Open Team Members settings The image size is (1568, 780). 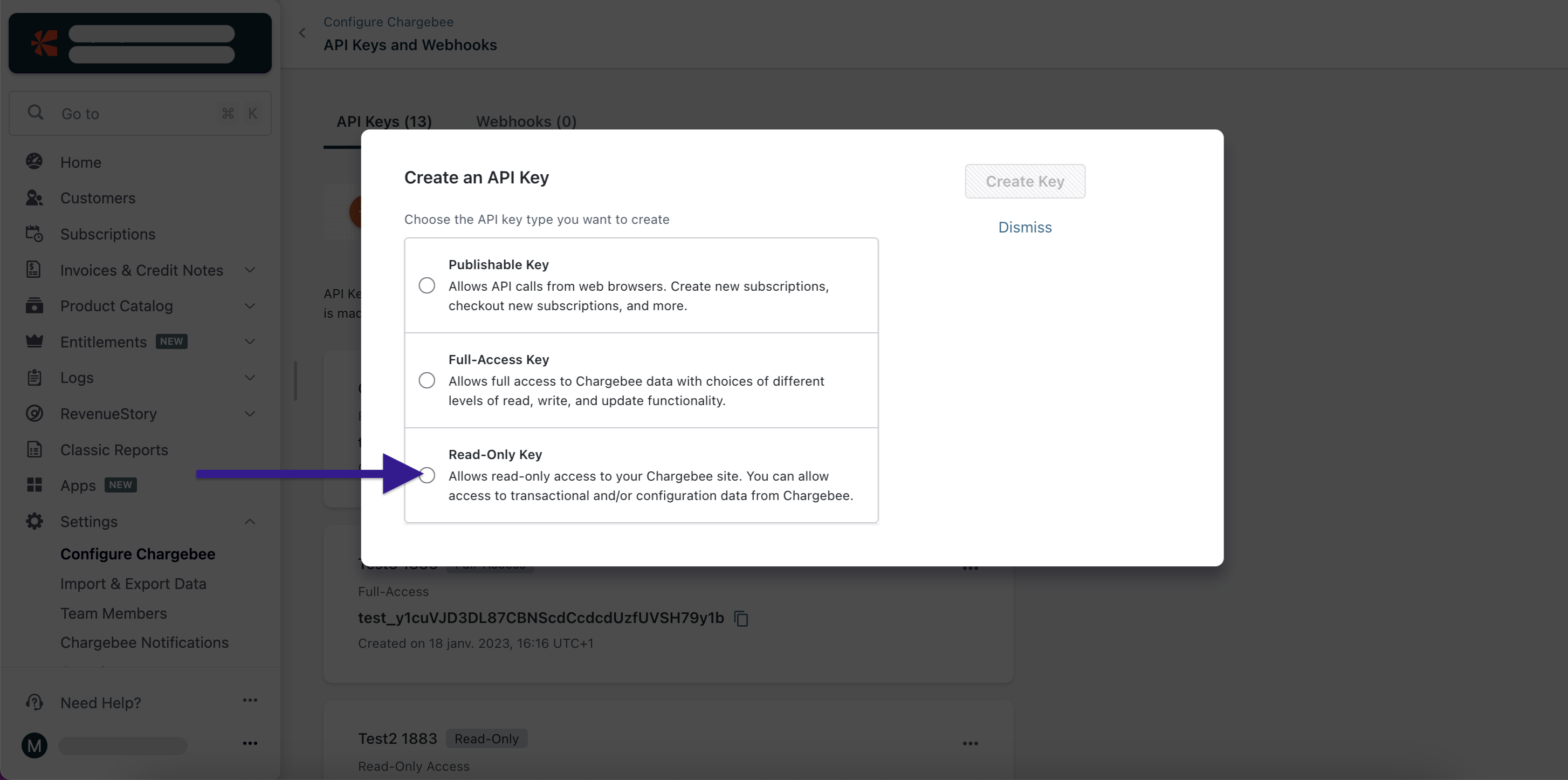(113, 613)
